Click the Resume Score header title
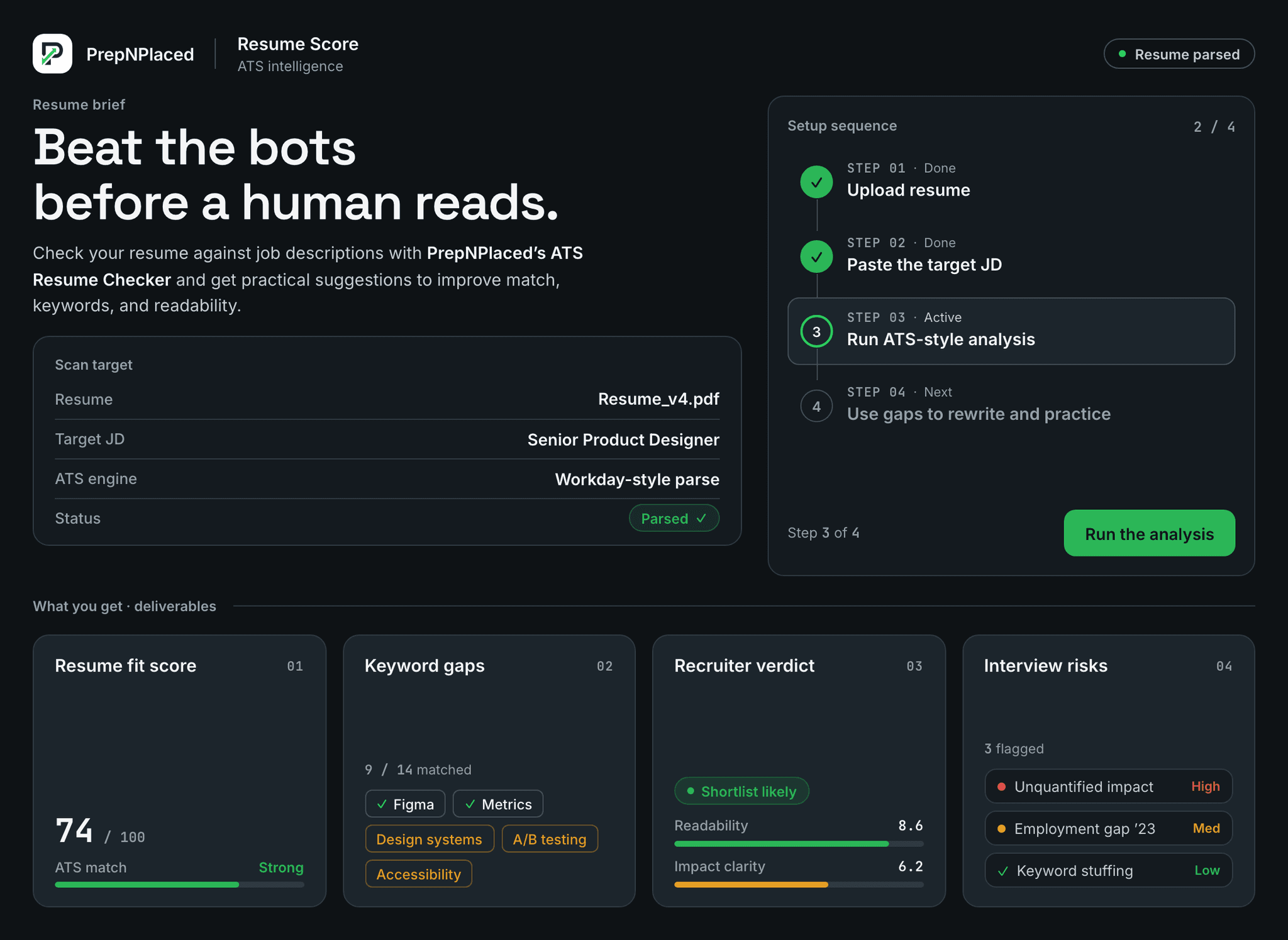1288x940 pixels. [298, 44]
